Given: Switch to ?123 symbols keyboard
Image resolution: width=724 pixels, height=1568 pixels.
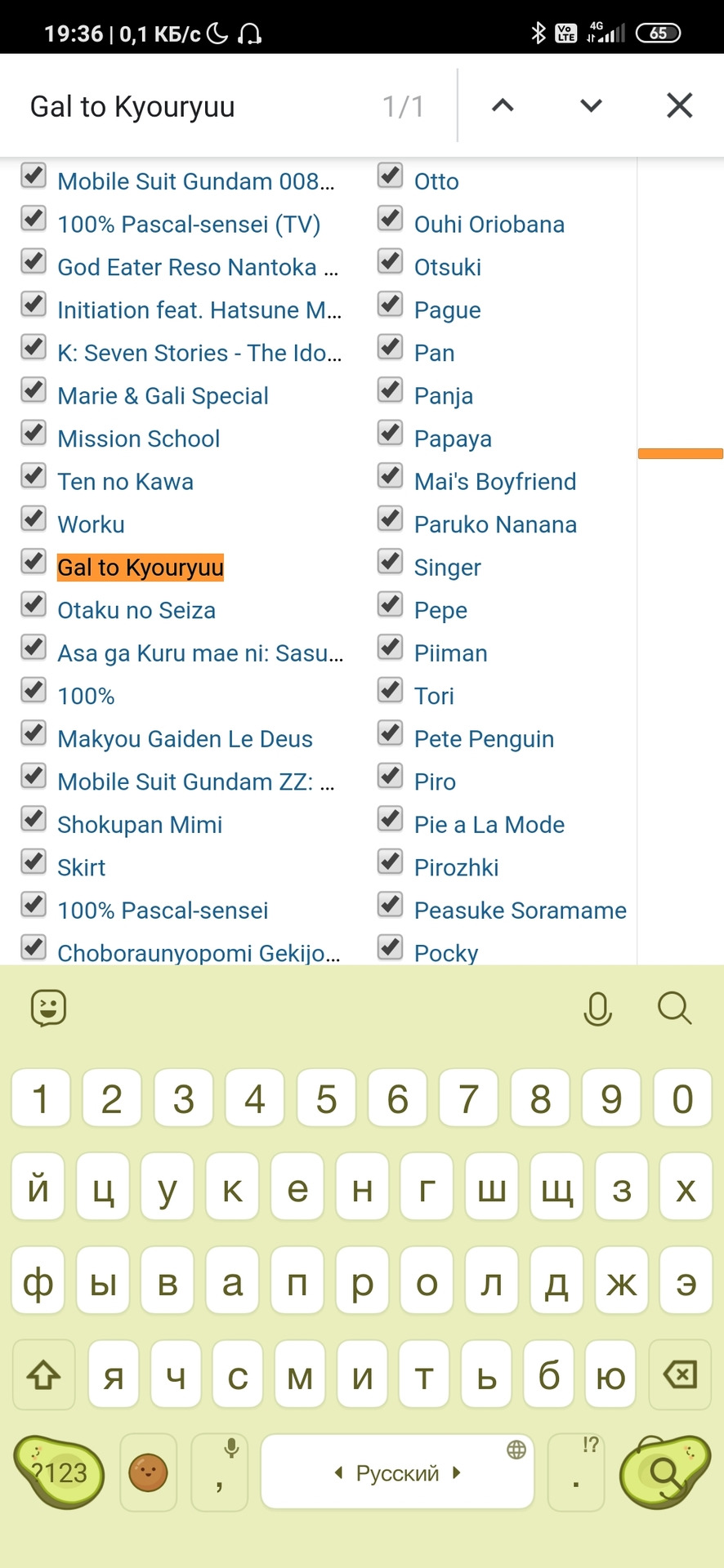Looking at the screenshot, I should (x=60, y=1472).
